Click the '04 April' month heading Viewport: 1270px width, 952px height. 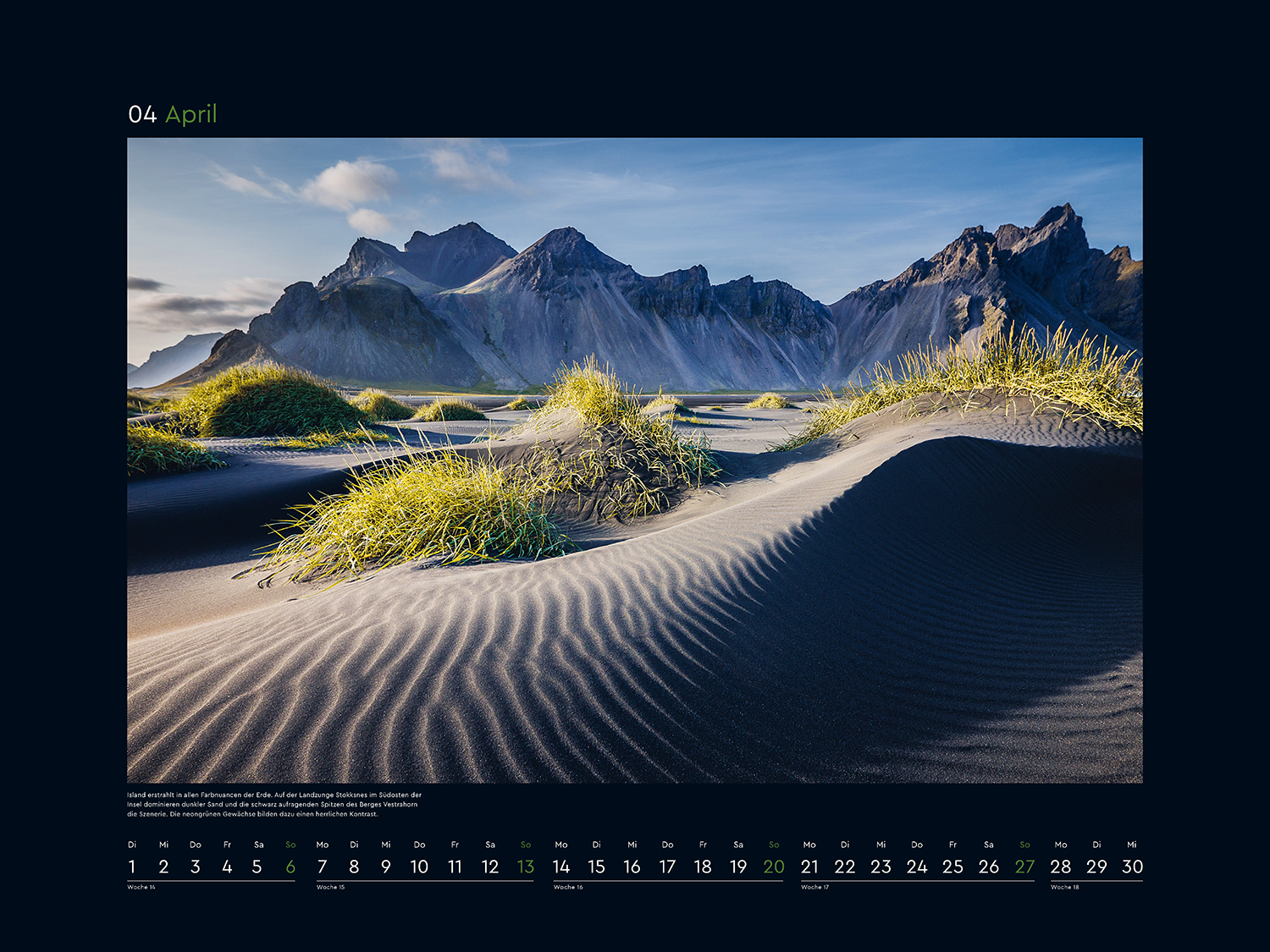(x=173, y=114)
